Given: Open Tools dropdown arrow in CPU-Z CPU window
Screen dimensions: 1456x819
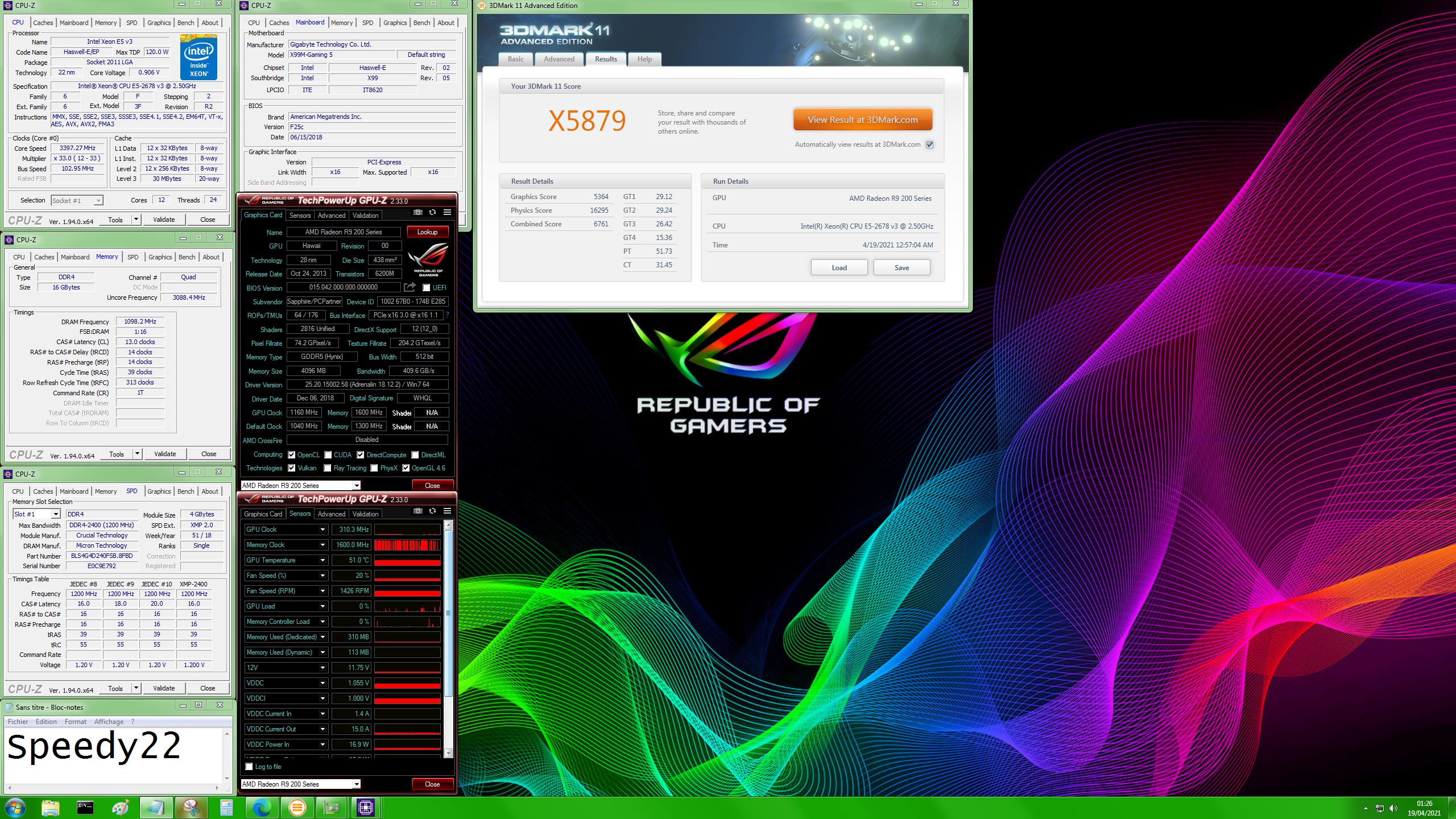Looking at the screenshot, I should 136,220.
